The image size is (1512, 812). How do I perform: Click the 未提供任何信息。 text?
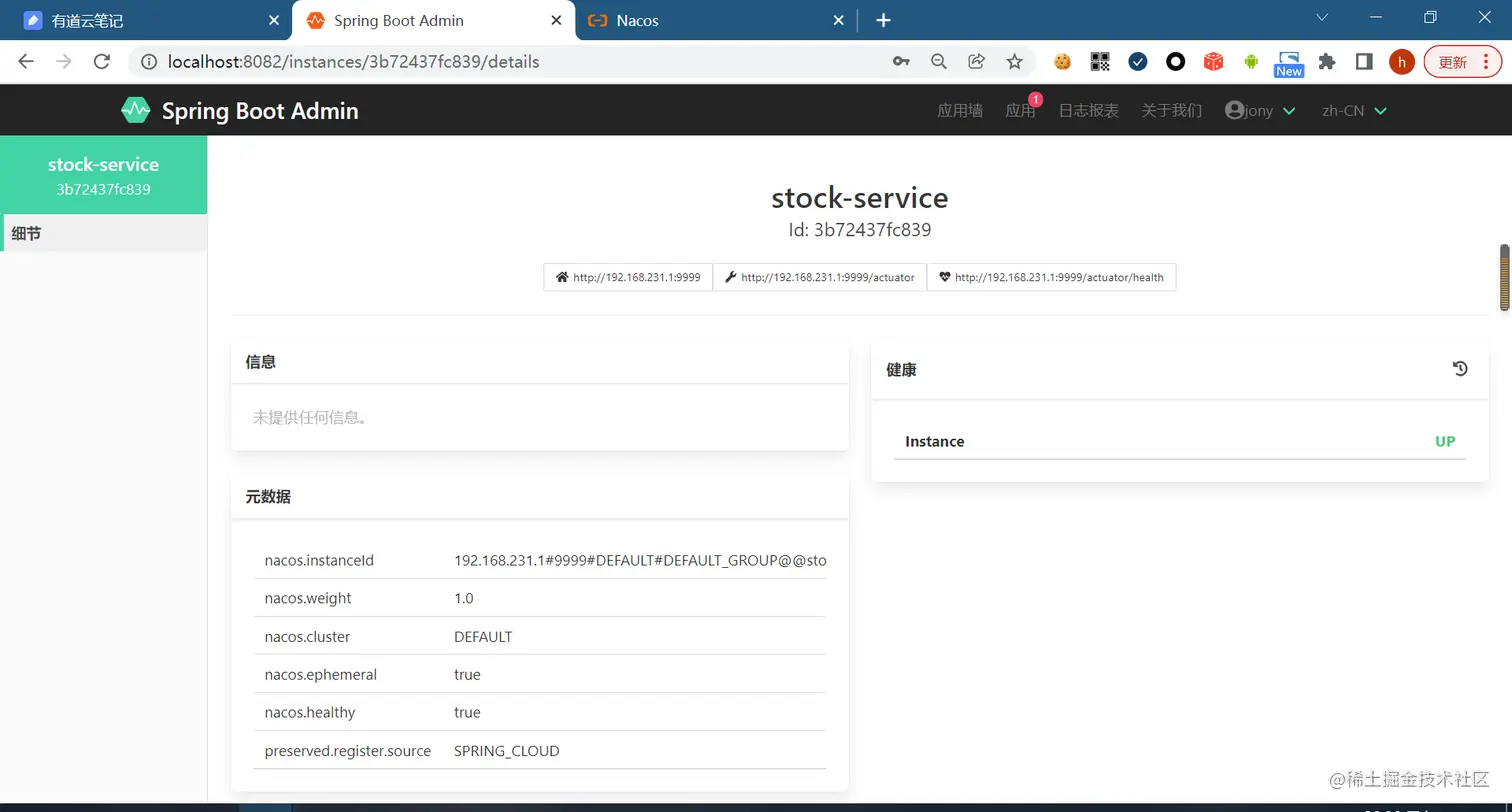click(x=311, y=417)
